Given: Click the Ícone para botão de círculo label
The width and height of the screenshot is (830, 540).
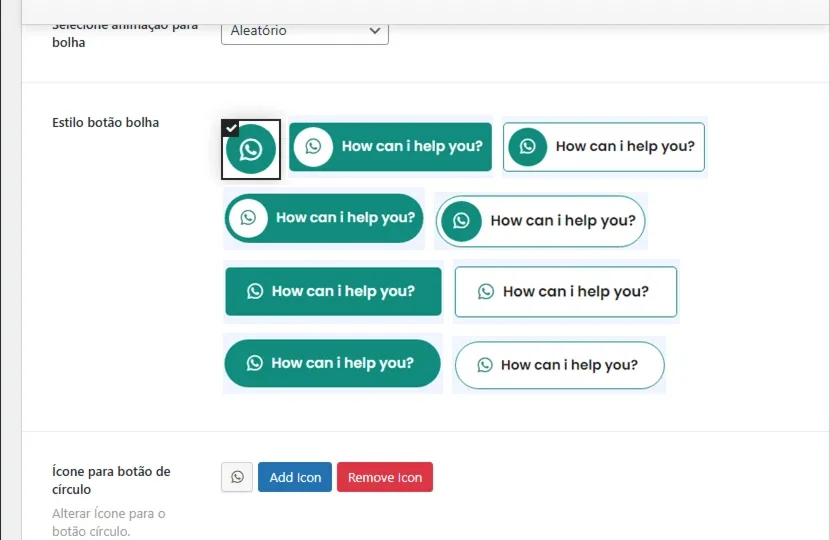Looking at the screenshot, I should click(x=111, y=480).
